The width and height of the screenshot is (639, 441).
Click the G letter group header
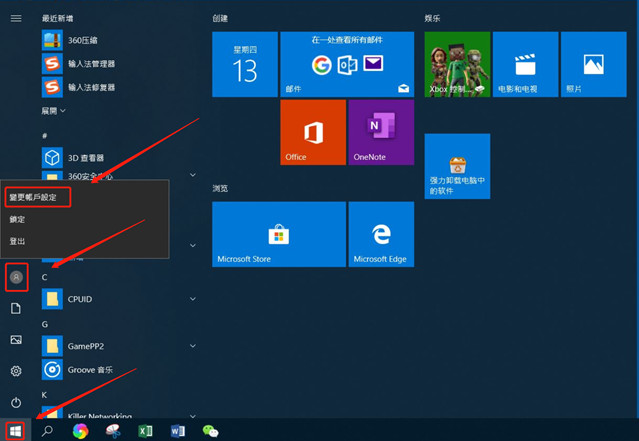click(x=45, y=324)
